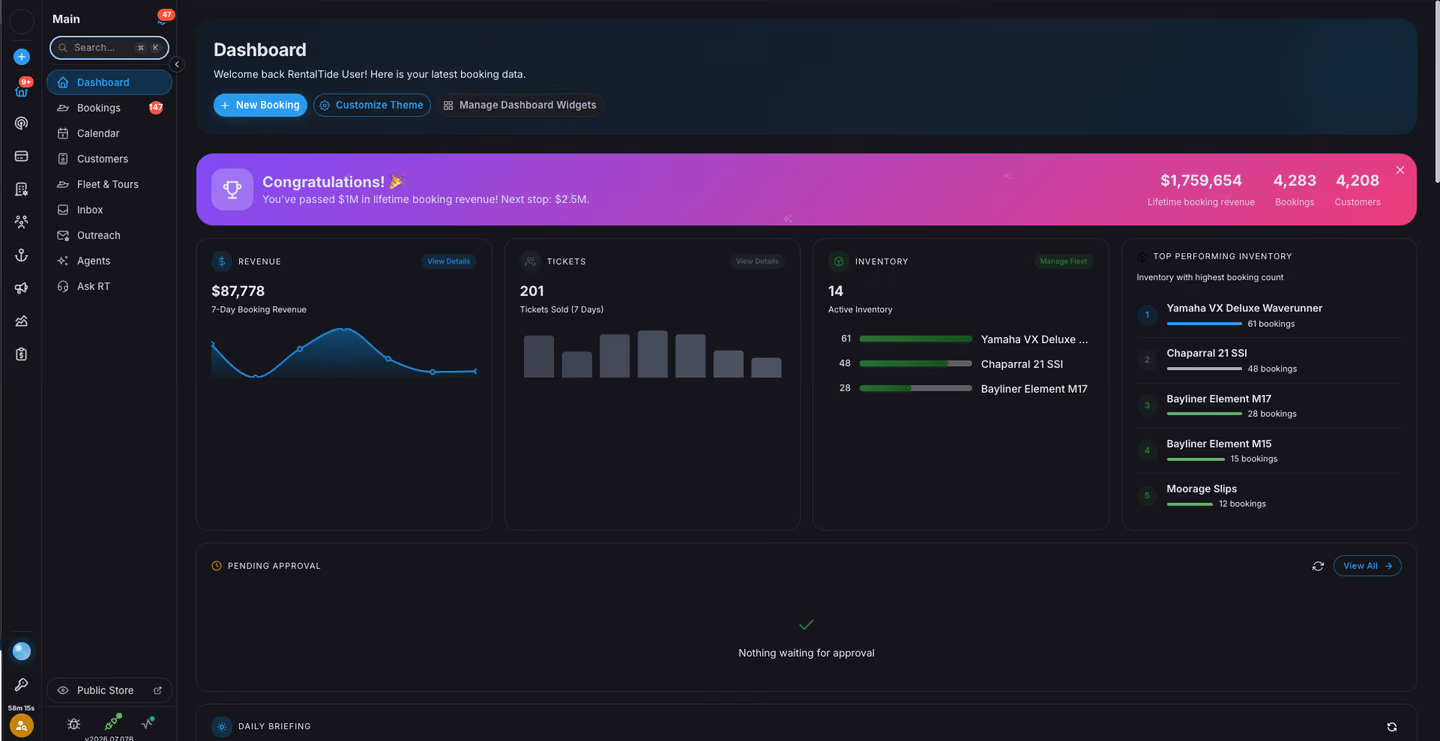This screenshot has height=741, width=1440.
Task: Go to Fleet & Tours
Action: pos(109,184)
